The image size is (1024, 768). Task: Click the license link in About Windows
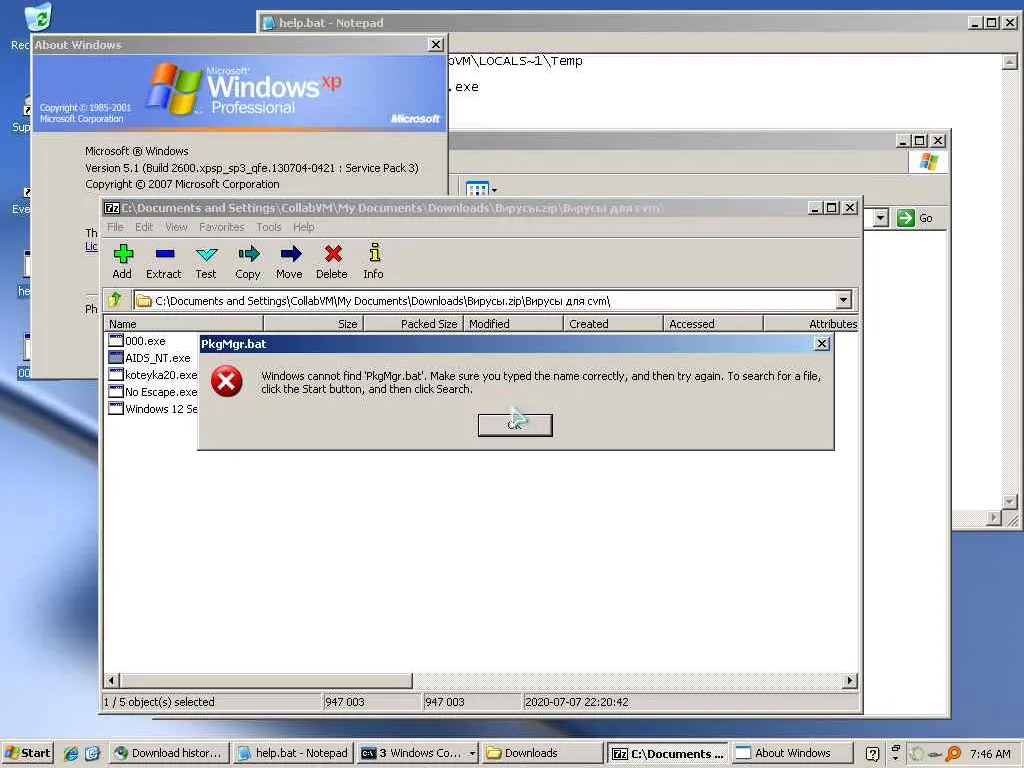91,246
